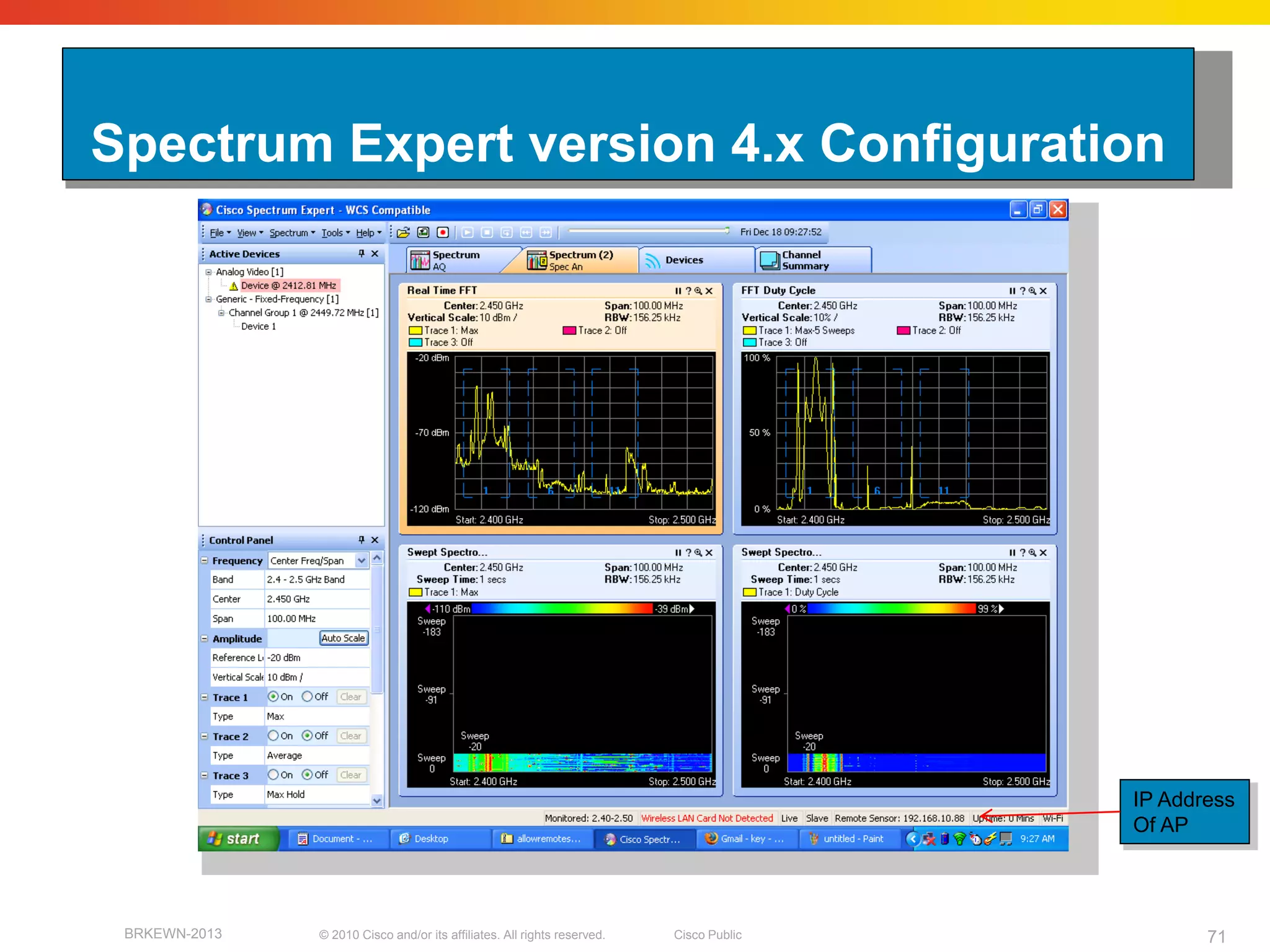The width and height of the screenshot is (1270, 952).
Task: Collapse the Amplitude section
Action: (x=204, y=638)
